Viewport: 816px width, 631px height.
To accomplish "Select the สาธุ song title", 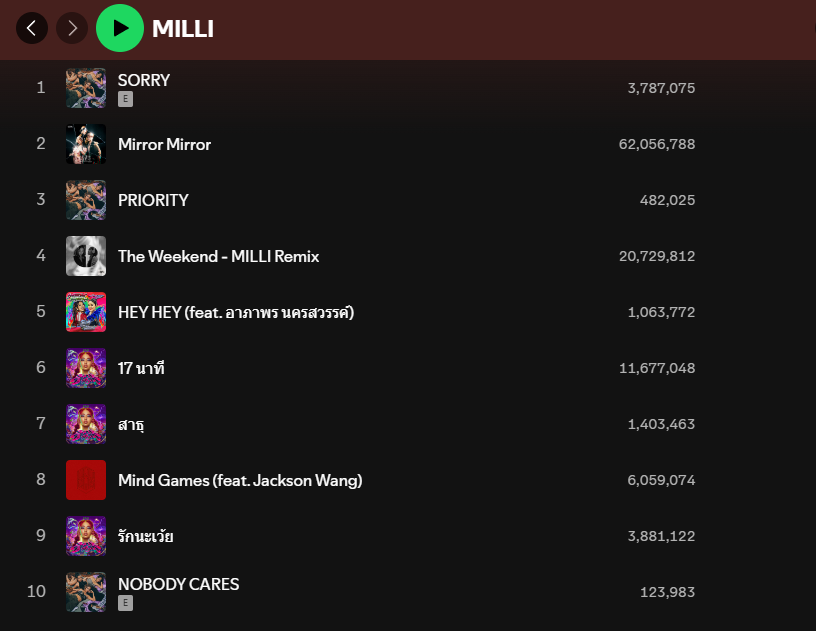I will point(131,424).
